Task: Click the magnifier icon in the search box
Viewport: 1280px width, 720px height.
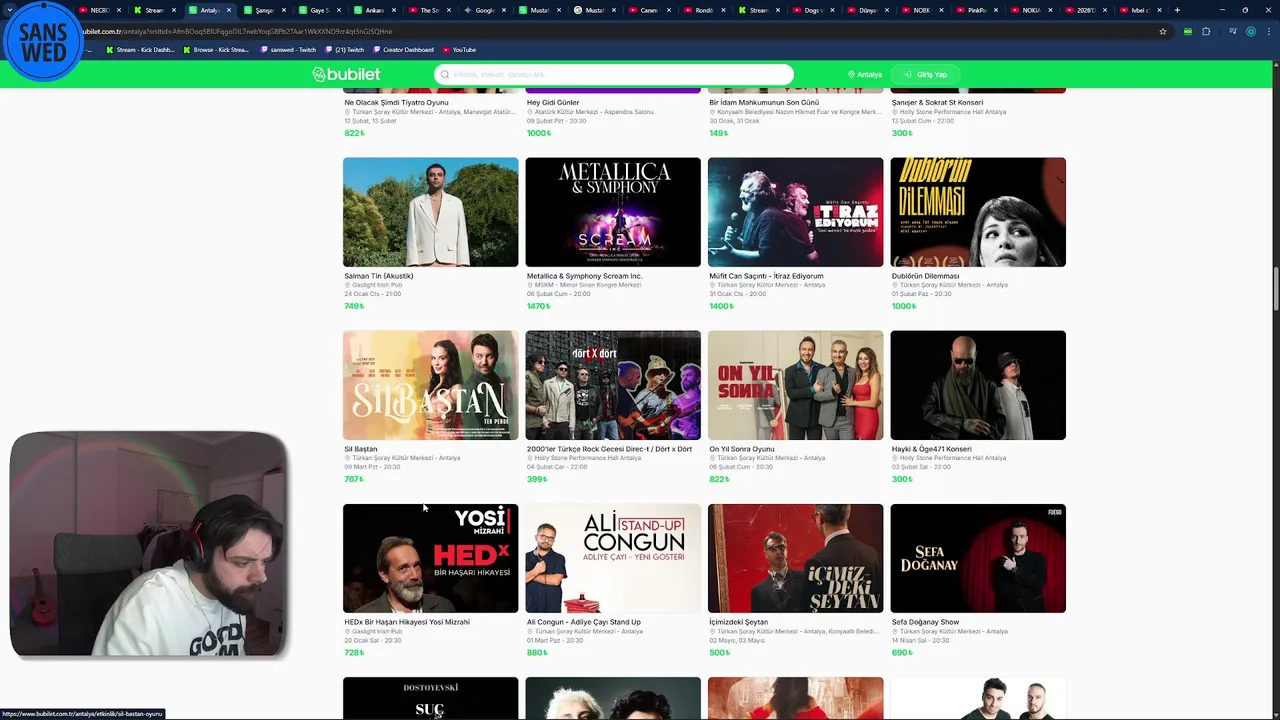Action: pos(445,74)
